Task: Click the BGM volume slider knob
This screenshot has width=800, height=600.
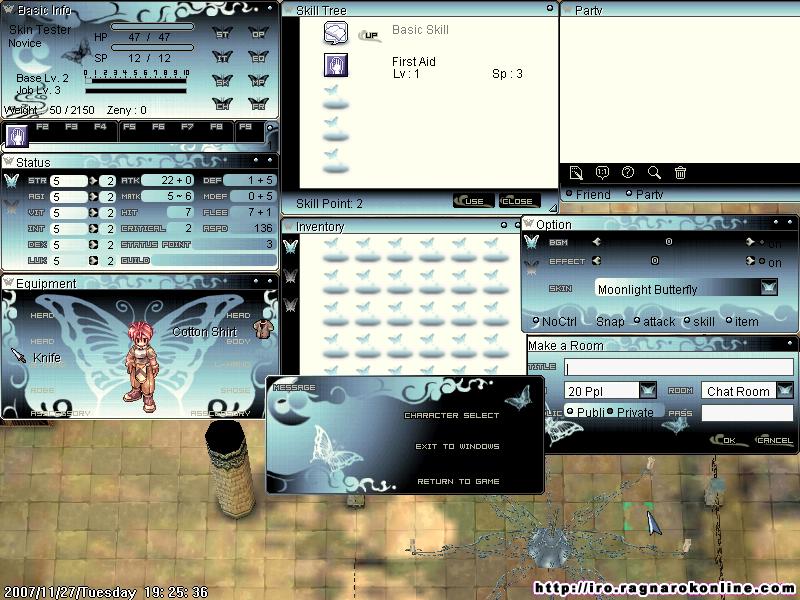Action: [x=668, y=242]
